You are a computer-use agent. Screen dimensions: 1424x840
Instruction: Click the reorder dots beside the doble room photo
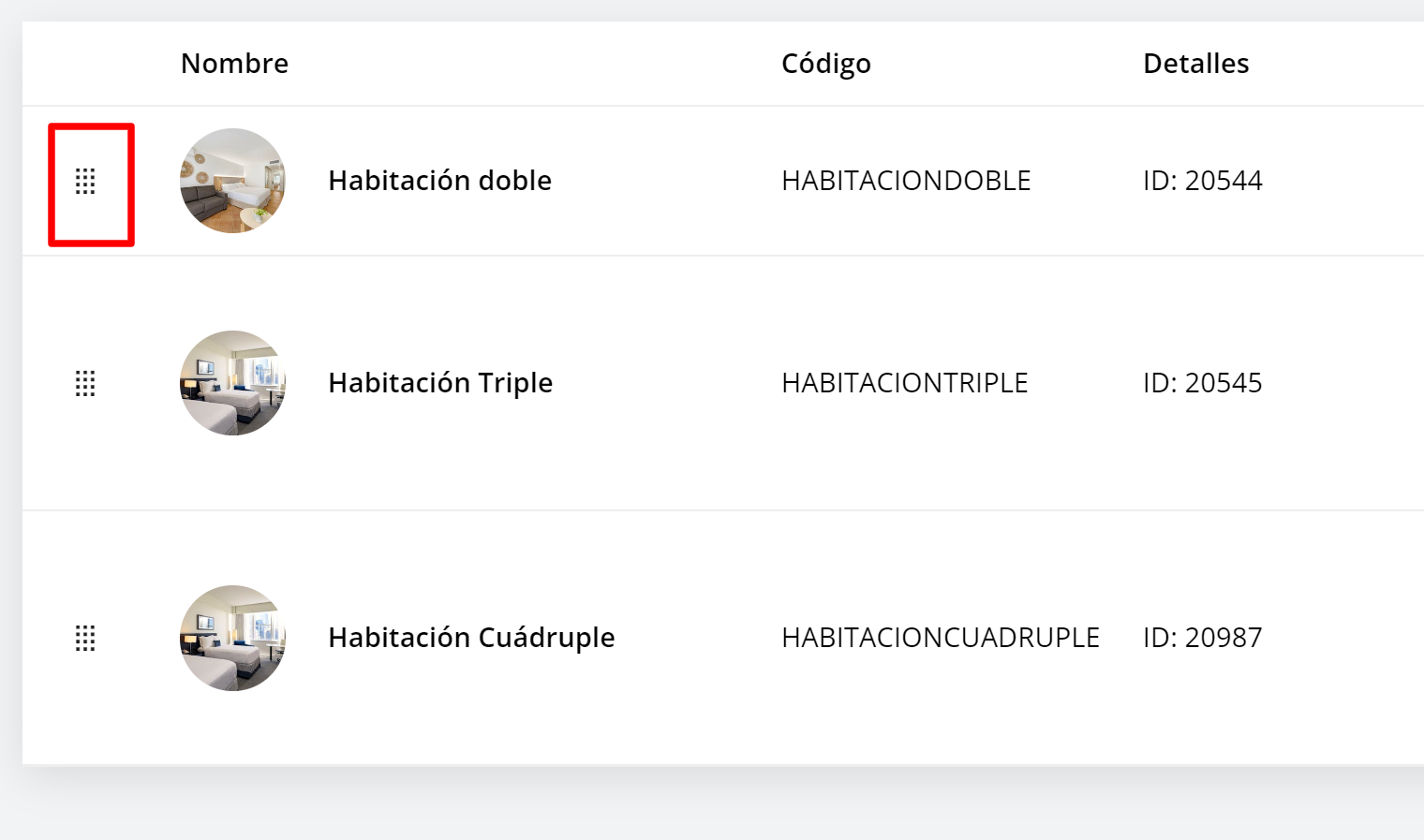tap(85, 183)
